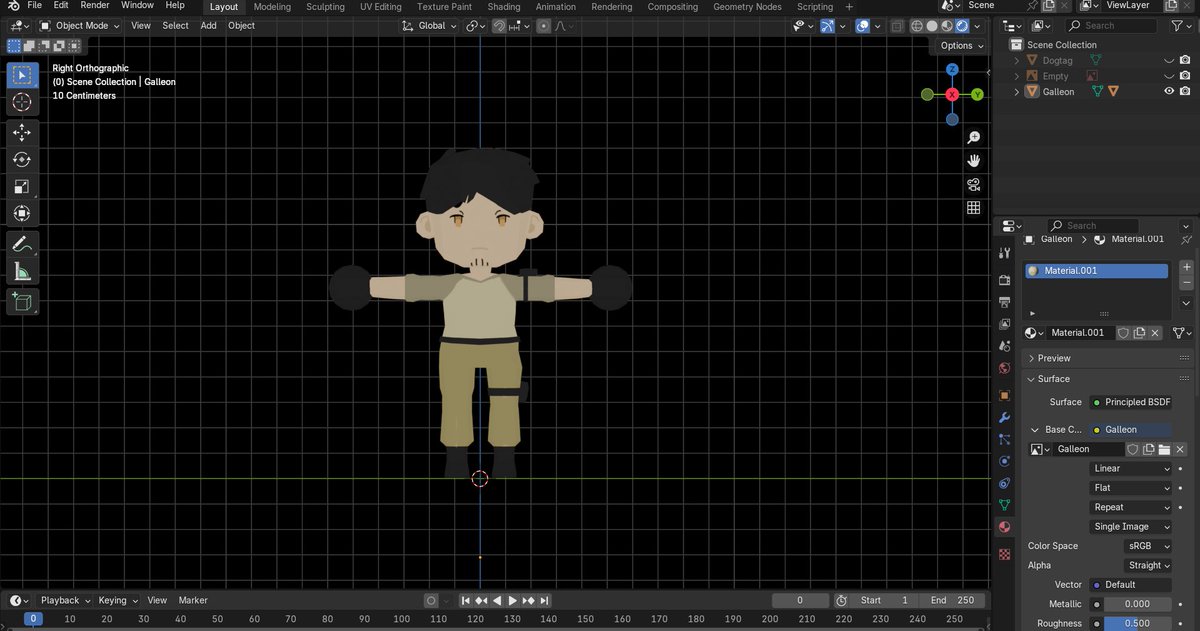
Task: Open the Particles properties tab
Action: coord(1005,439)
